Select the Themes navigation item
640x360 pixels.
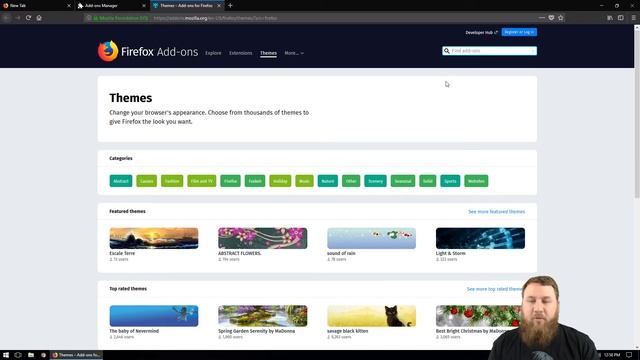(268, 53)
